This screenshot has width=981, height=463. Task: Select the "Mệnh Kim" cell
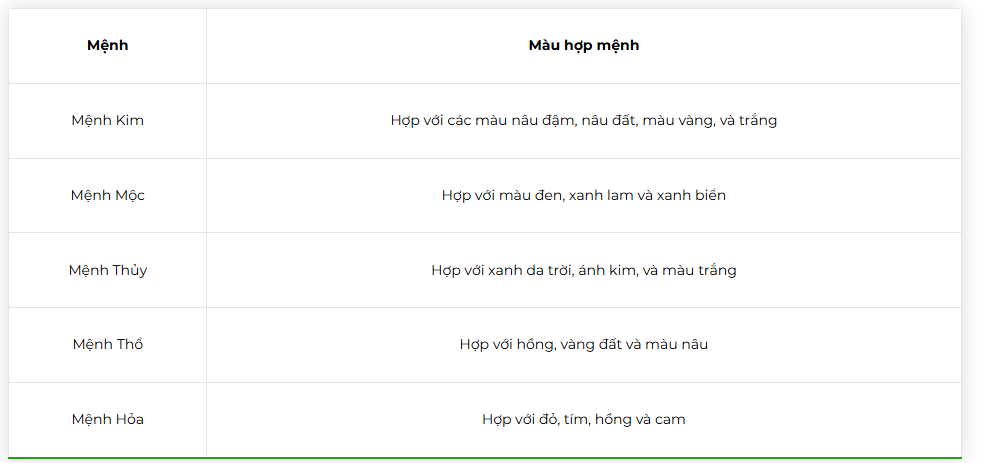108,121
